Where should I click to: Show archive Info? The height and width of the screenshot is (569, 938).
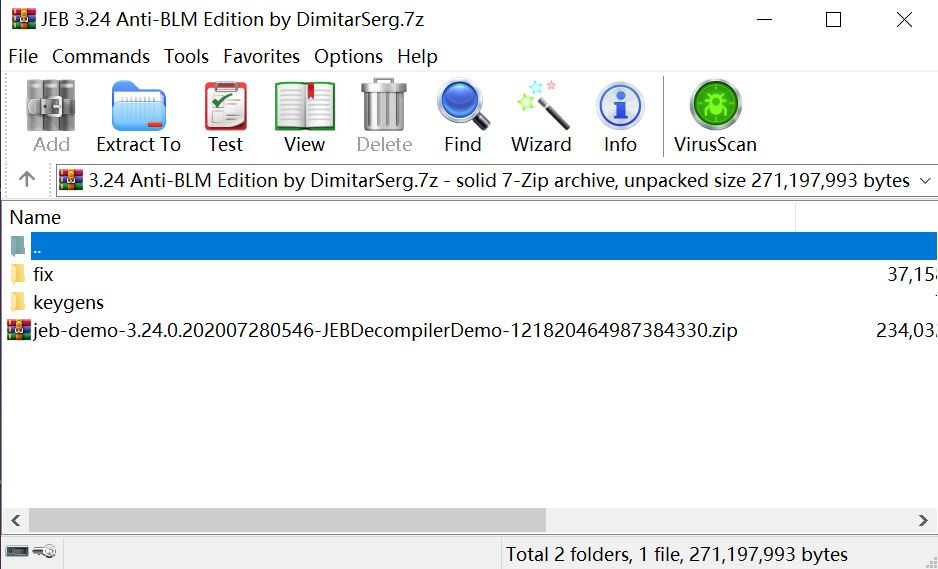coord(620,106)
